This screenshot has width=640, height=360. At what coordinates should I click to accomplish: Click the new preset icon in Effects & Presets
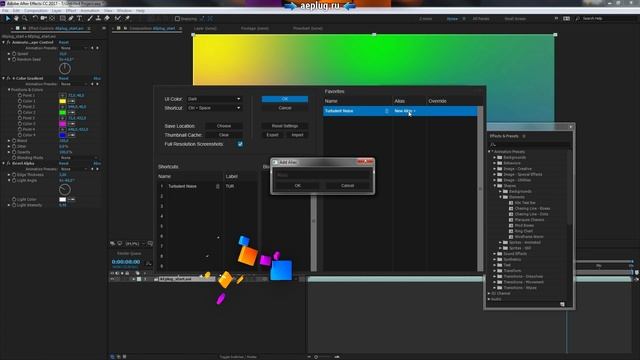[x=562, y=304]
